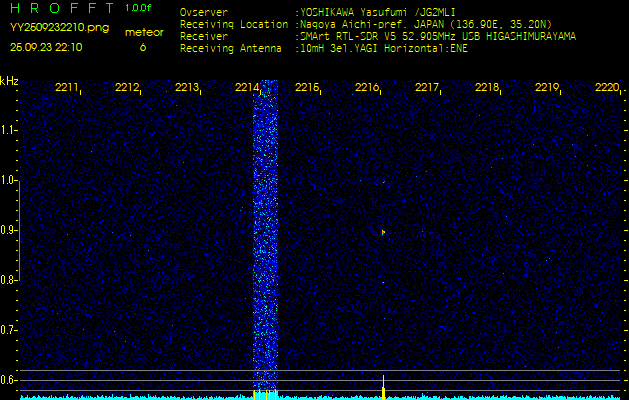Click the red-yellow meteor echo near 0.9 kHz
Image resolution: width=629 pixels, height=400 pixels.
pyautogui.click(x=383, y=232)
